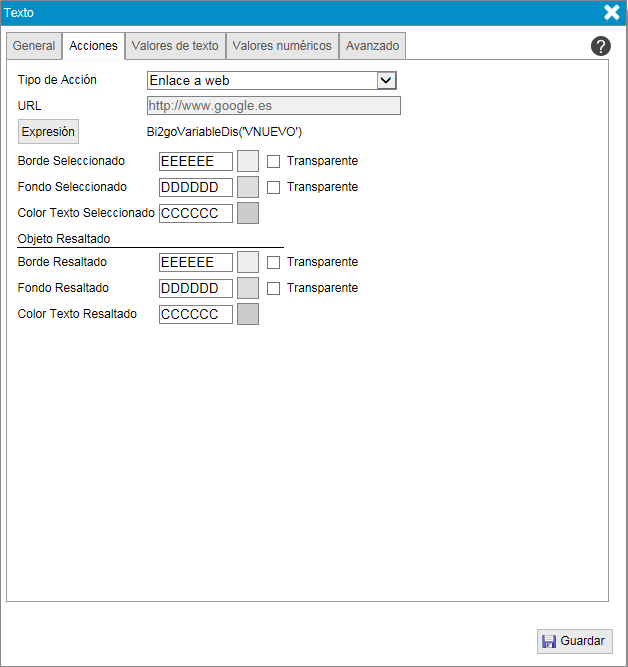Open the help question mark icon
Screen dimensions: 628x667
pos(600,46)
